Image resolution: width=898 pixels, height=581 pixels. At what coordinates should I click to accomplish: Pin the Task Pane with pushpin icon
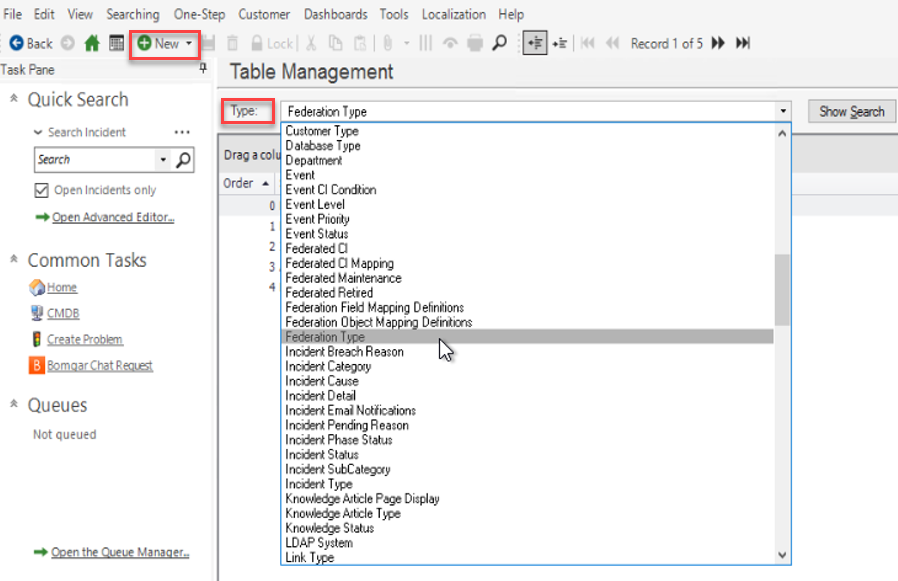tap(204, 69)
